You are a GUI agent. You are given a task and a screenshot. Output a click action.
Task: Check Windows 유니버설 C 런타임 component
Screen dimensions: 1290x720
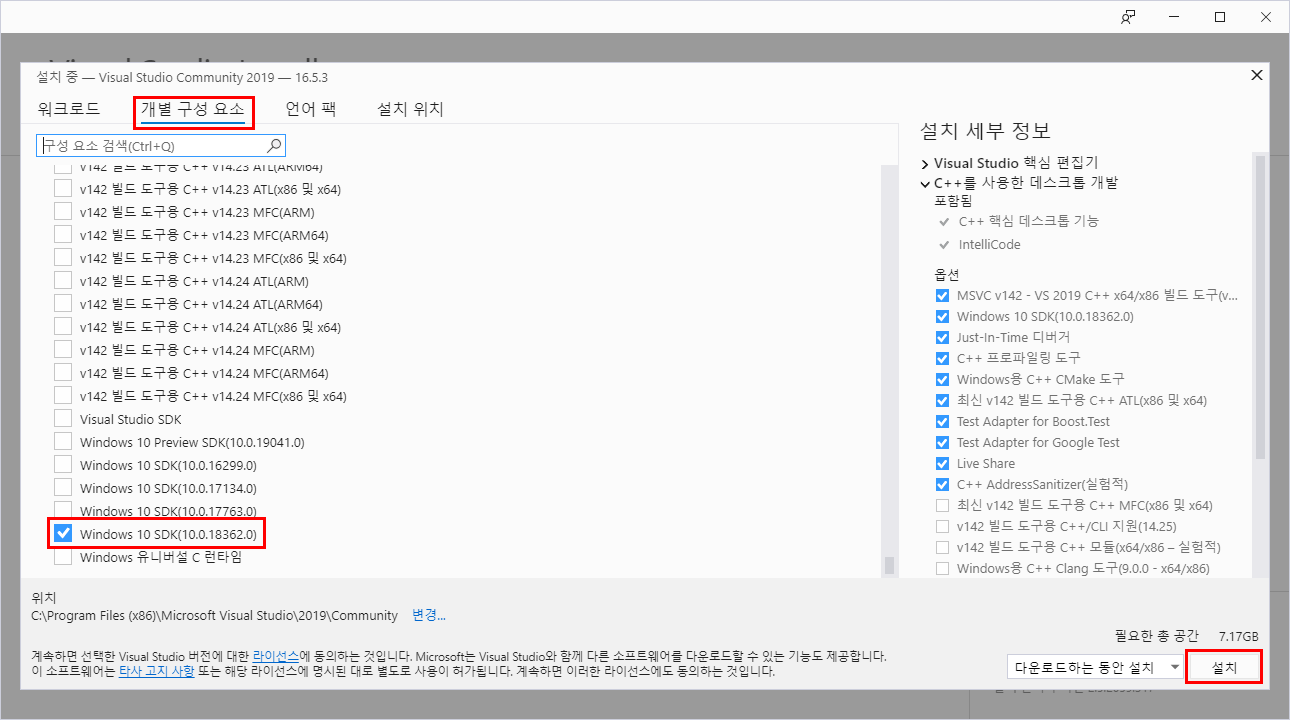point(63,557)
